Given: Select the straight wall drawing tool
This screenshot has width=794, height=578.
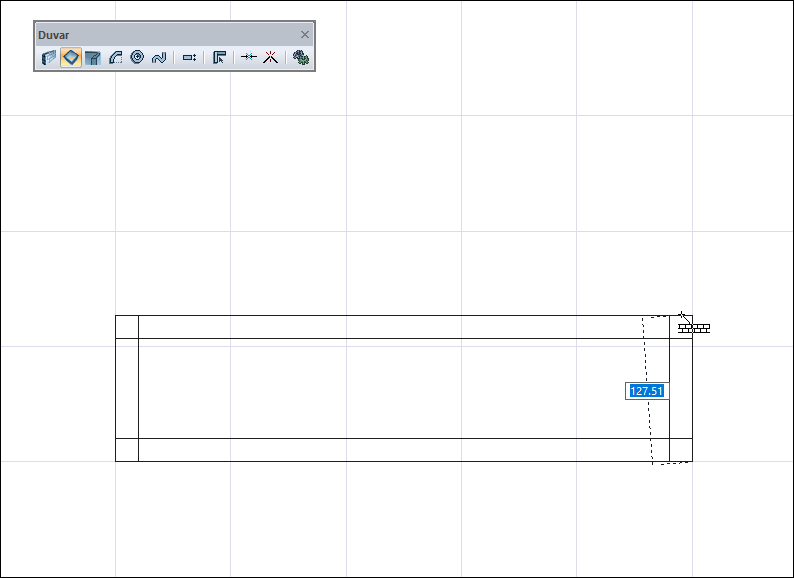Looking at the screenshot, I should 49,58.
